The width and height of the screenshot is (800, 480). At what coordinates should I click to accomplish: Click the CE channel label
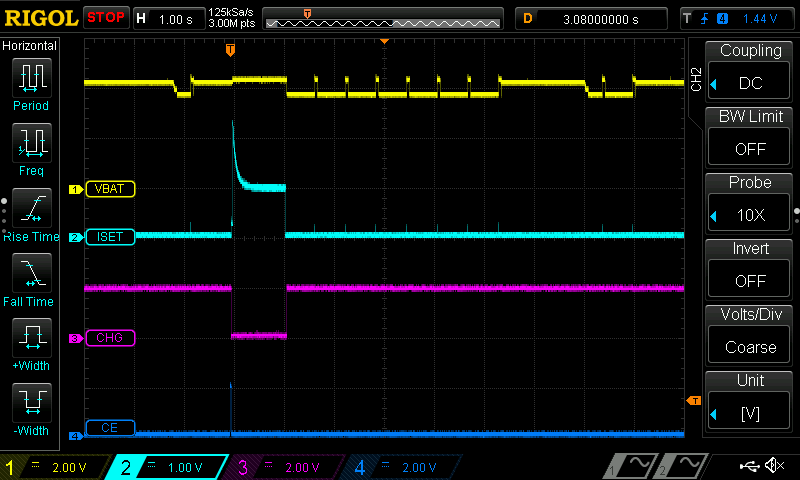[x=110, y=427]
